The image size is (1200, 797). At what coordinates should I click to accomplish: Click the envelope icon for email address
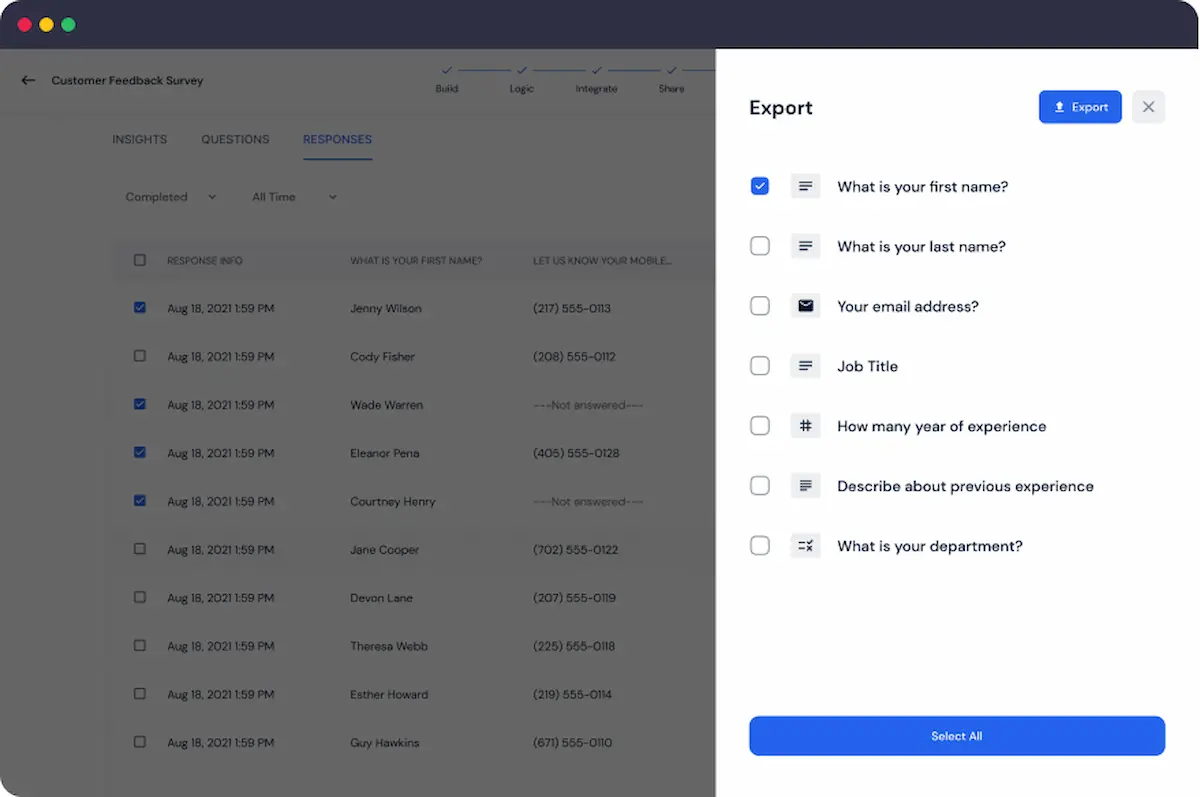805,306
